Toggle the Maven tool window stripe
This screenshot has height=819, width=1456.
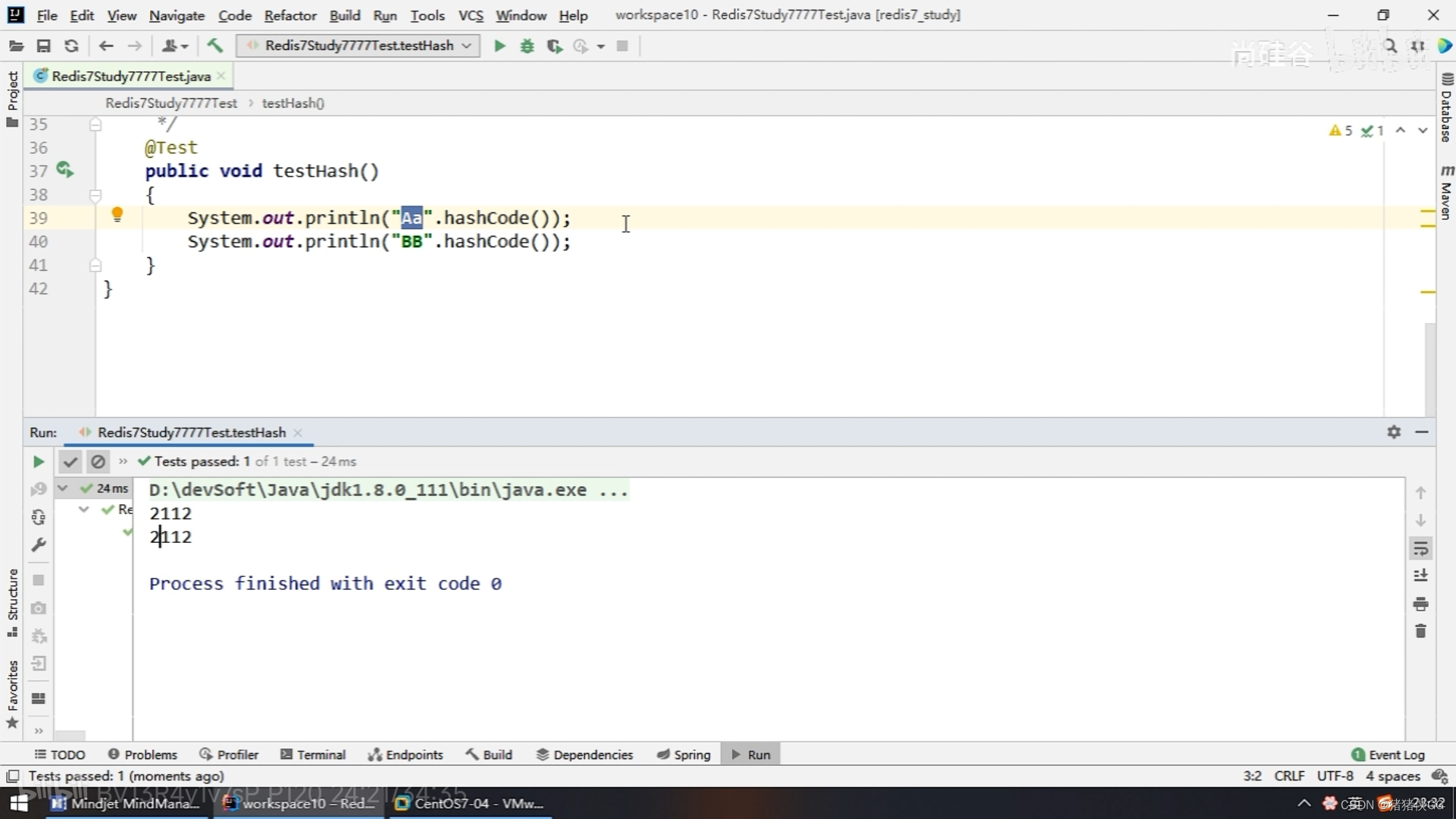1447,192
